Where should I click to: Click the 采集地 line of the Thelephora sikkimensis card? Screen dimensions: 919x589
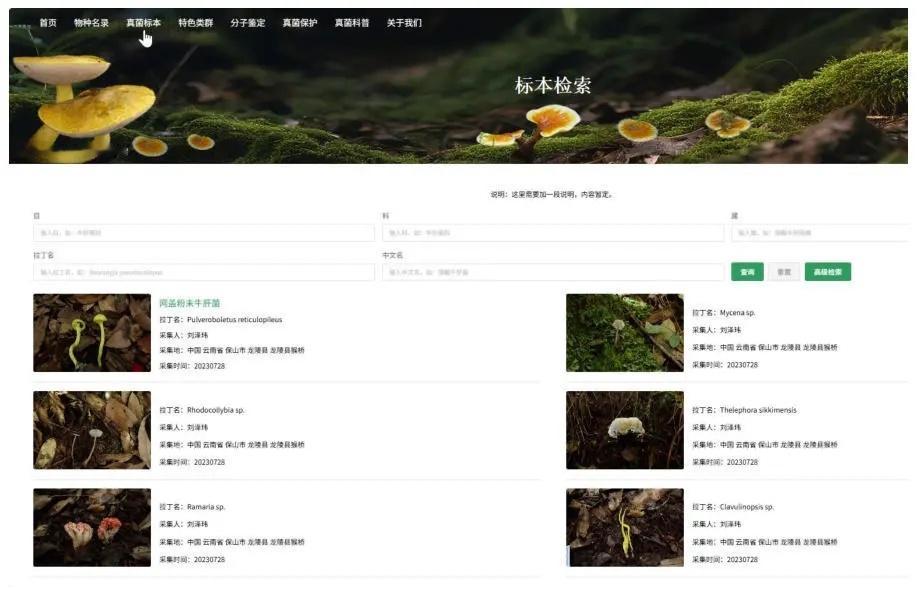coord(765,445)
